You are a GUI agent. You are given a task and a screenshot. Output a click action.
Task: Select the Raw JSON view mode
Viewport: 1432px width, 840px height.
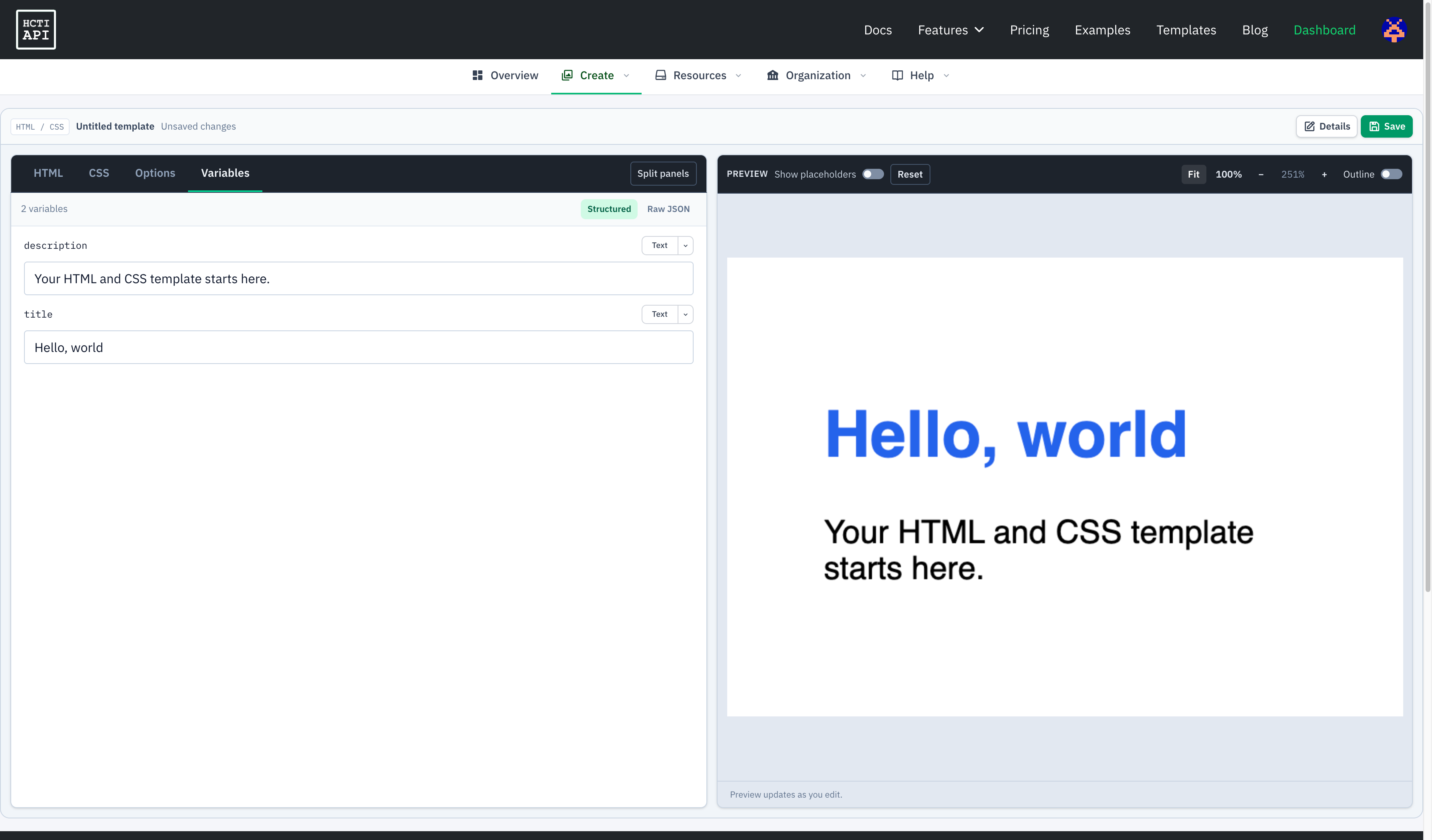click(x=668, y=209)
